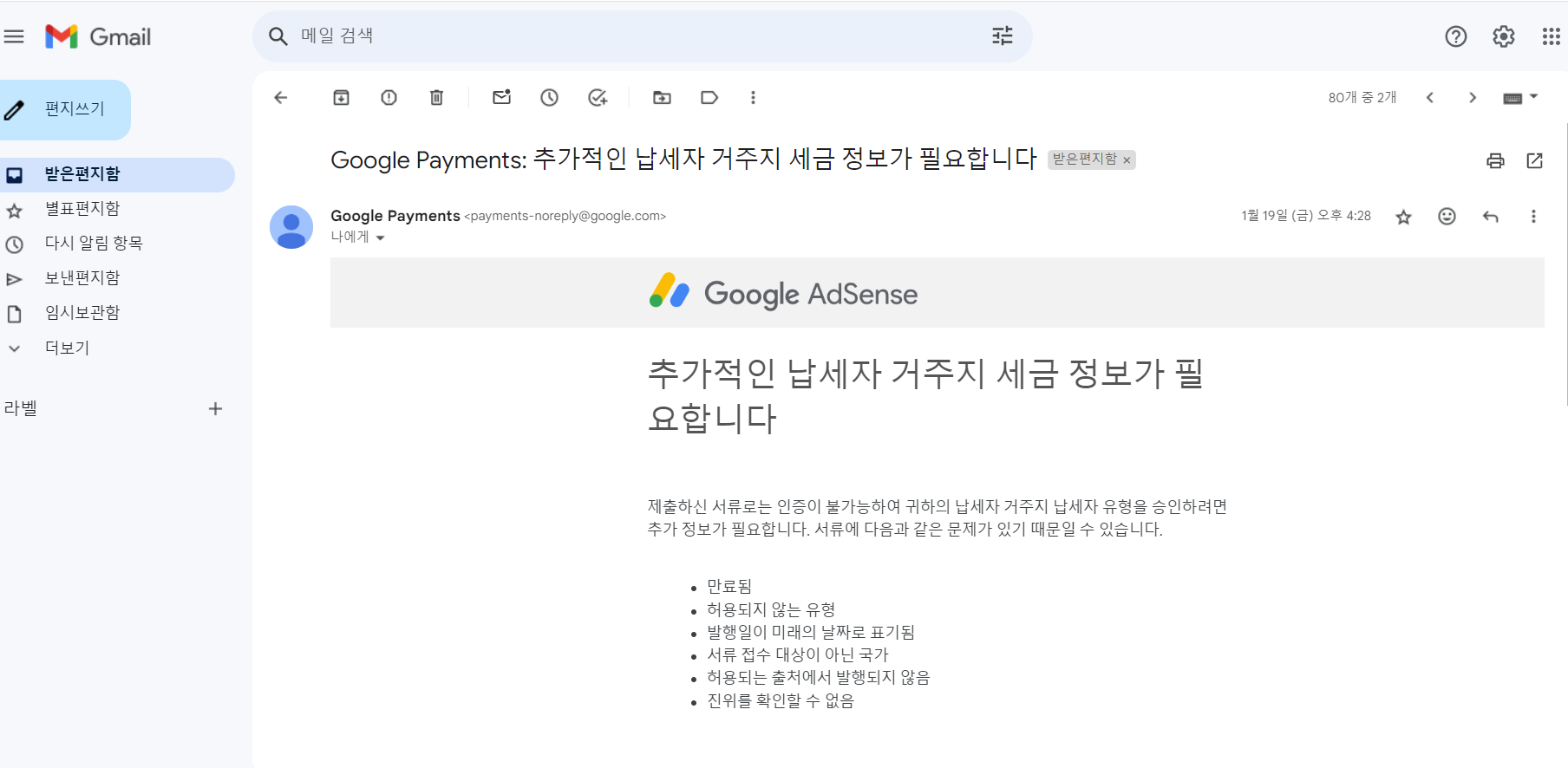Viewport: 1568px width, 768px height.
Task: Click the bullet item 만료됨
Action: (x=729, y=587)
